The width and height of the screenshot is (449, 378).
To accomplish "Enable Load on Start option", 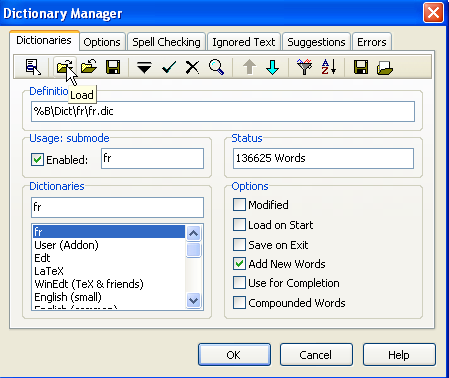I will coord(239,225).
